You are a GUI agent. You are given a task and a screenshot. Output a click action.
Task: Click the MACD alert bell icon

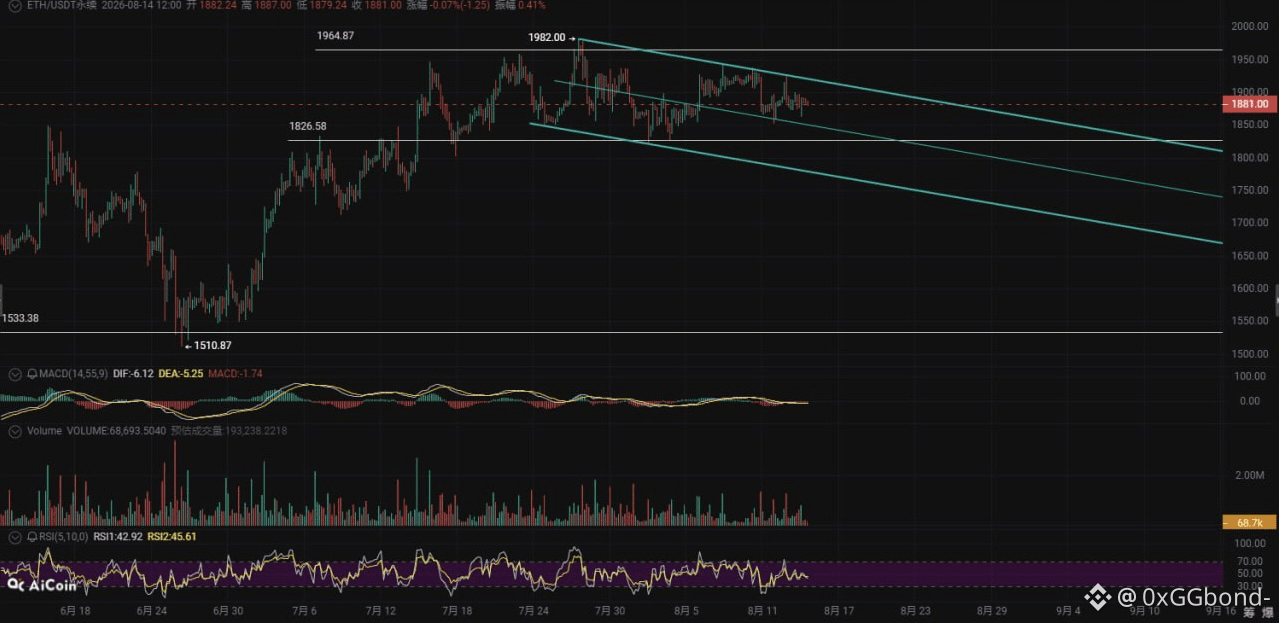pos(31,374)
